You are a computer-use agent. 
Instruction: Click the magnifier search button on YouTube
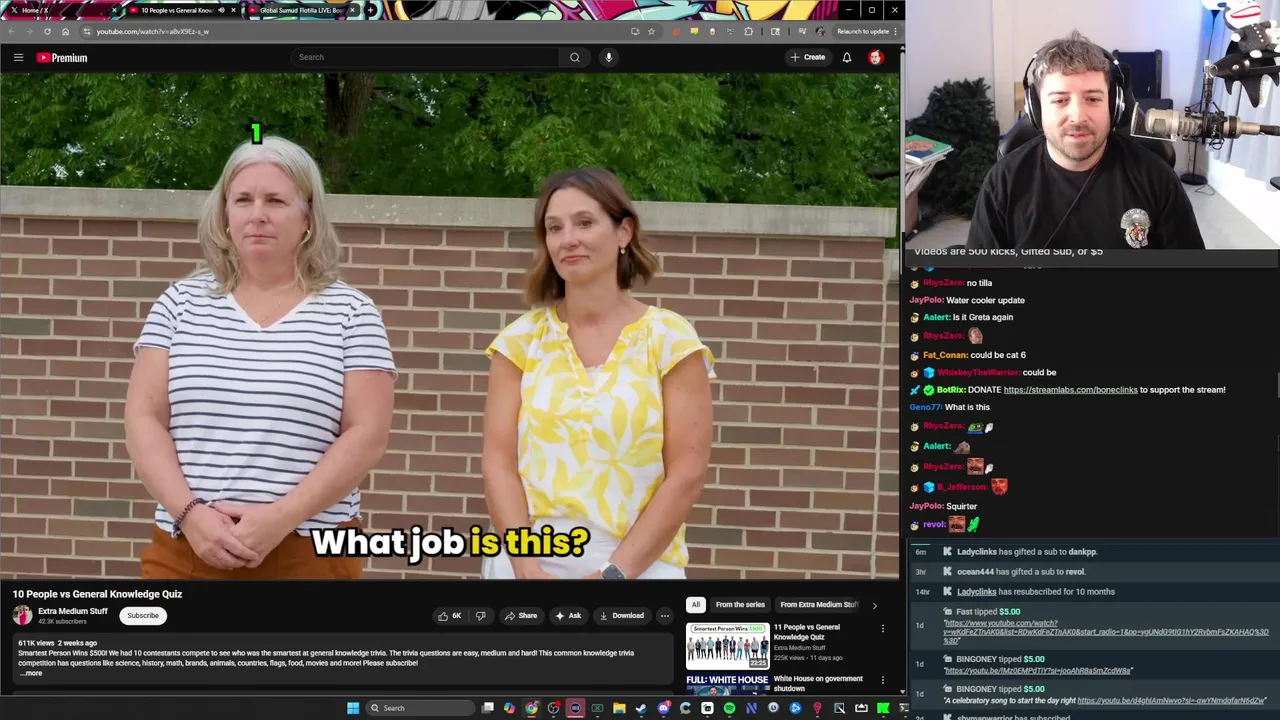tap(575, 57)
